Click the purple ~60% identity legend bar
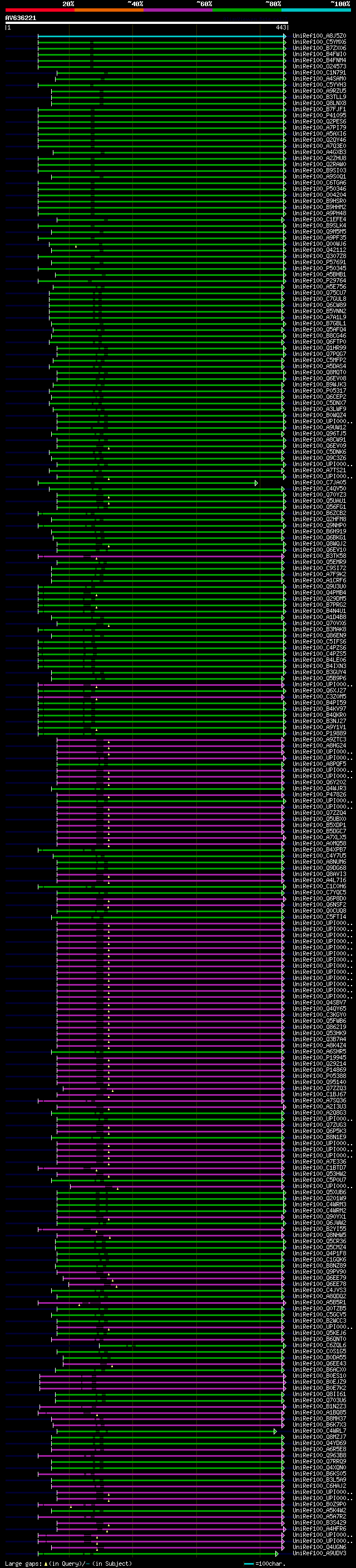 tap(179, 10)
